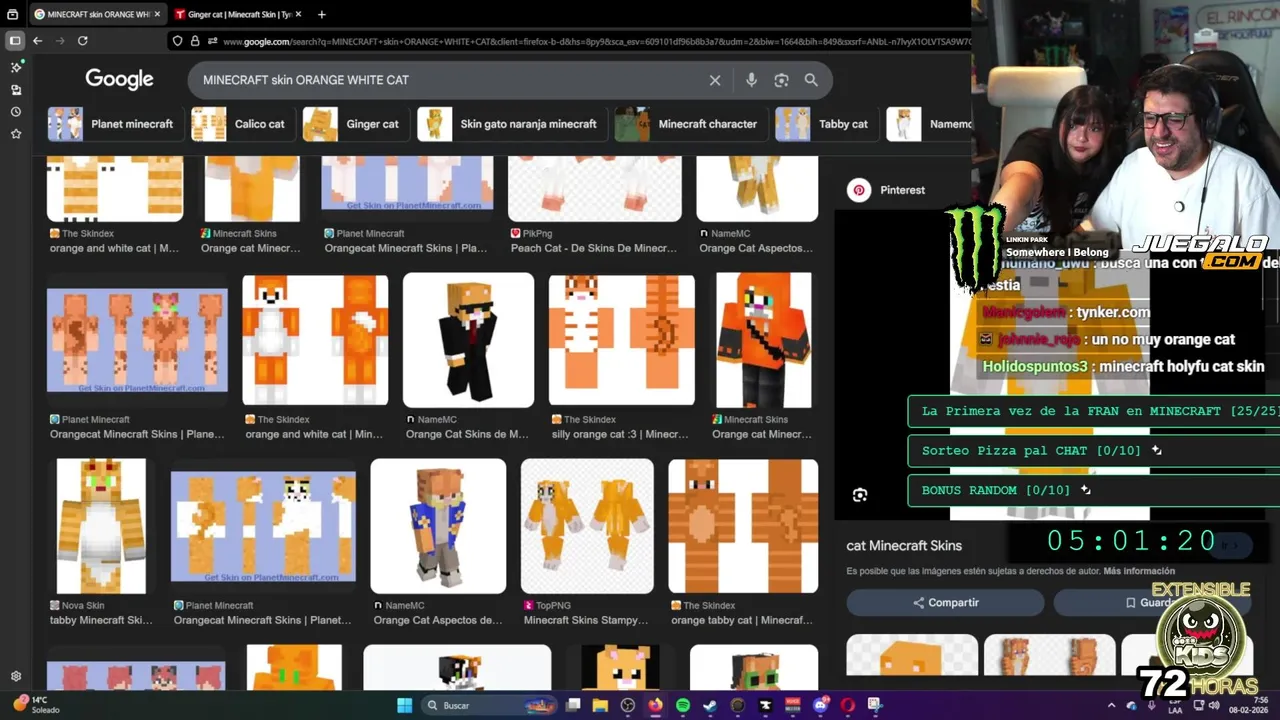Submit the query with magnifier search icon
Viewport: 1280px width, 720px height.
point(811,80)
